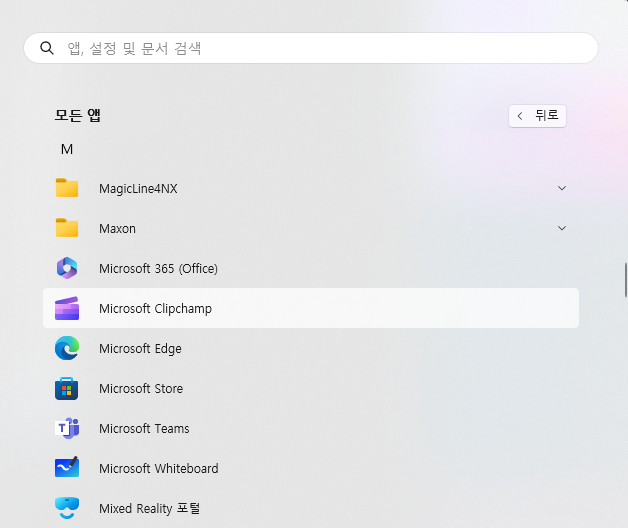This screenshot has height=528, width=628.
Task: Click the Microsoft Edge label
Action: click(x=140, y=349)
